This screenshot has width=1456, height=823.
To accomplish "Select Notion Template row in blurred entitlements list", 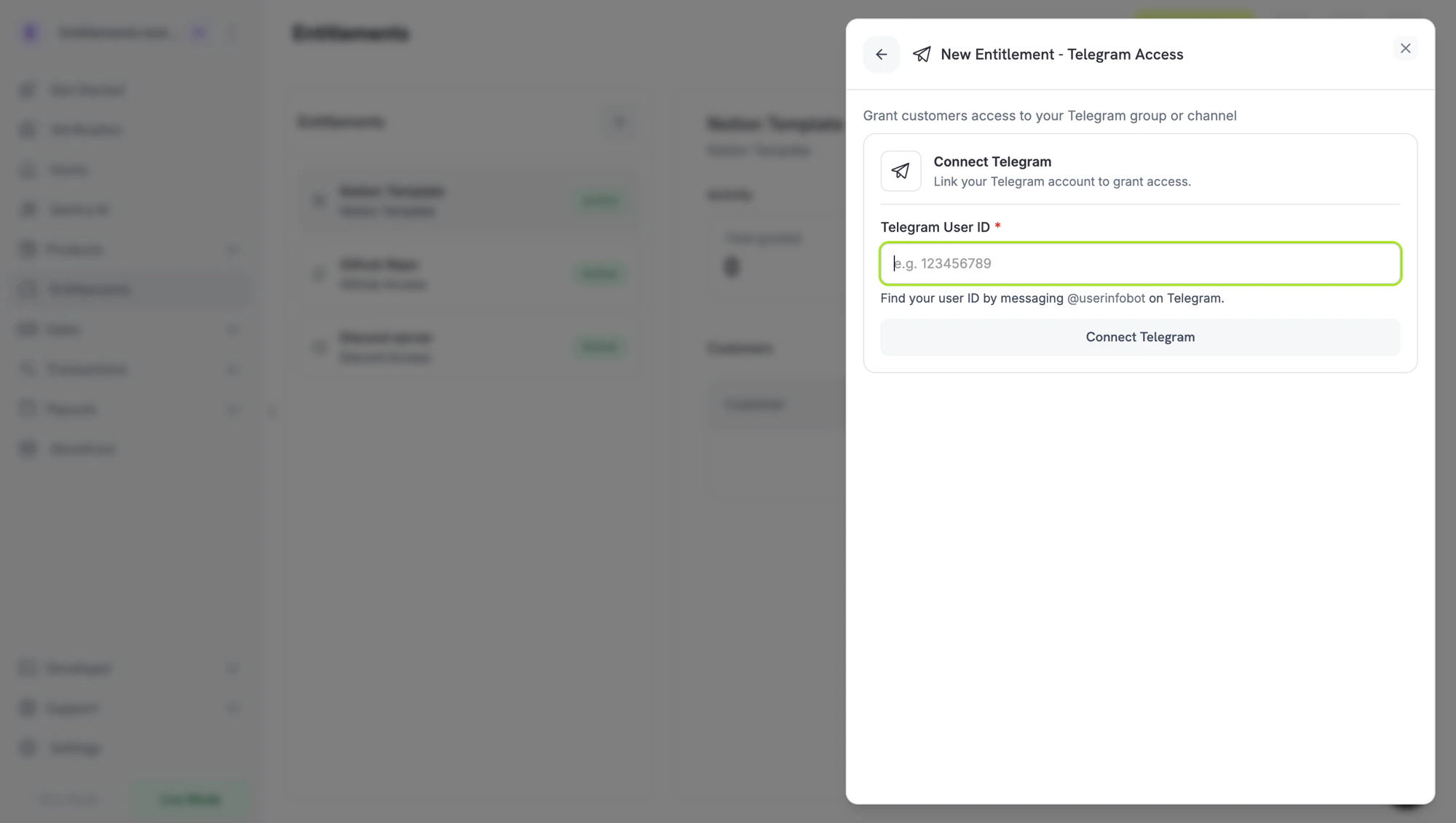I will (469, 201).
